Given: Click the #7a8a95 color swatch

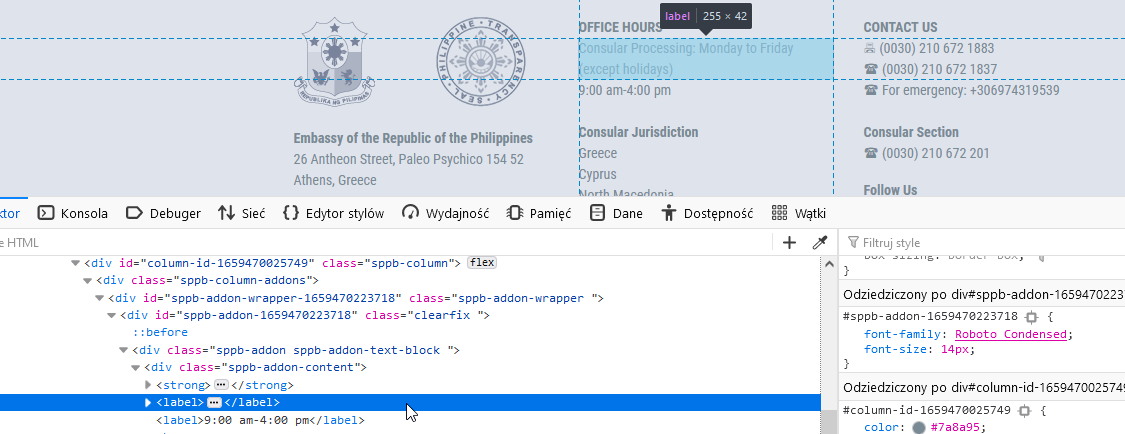Looking at the screenshot, I should [x=918, y=428].
